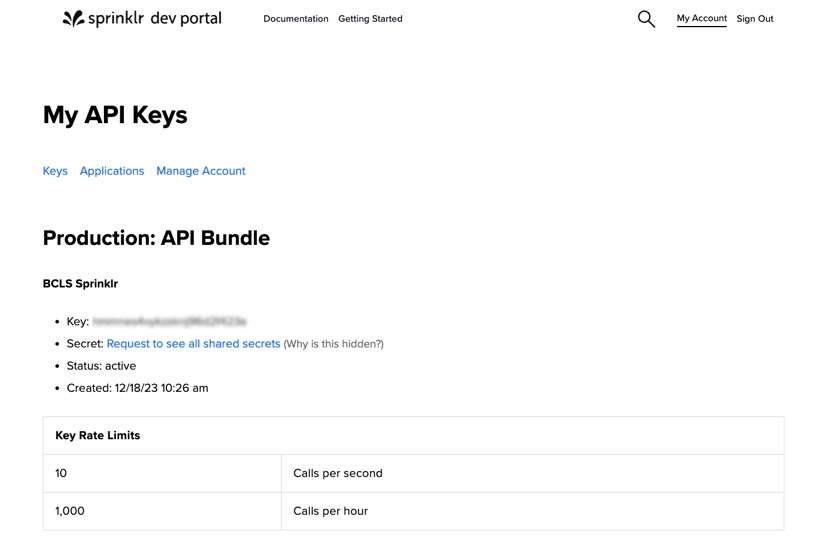The height and width of the screenshot is (539, 835).
Task: Select the BCLS Sprinklr application name
Action: click(80, 284)
